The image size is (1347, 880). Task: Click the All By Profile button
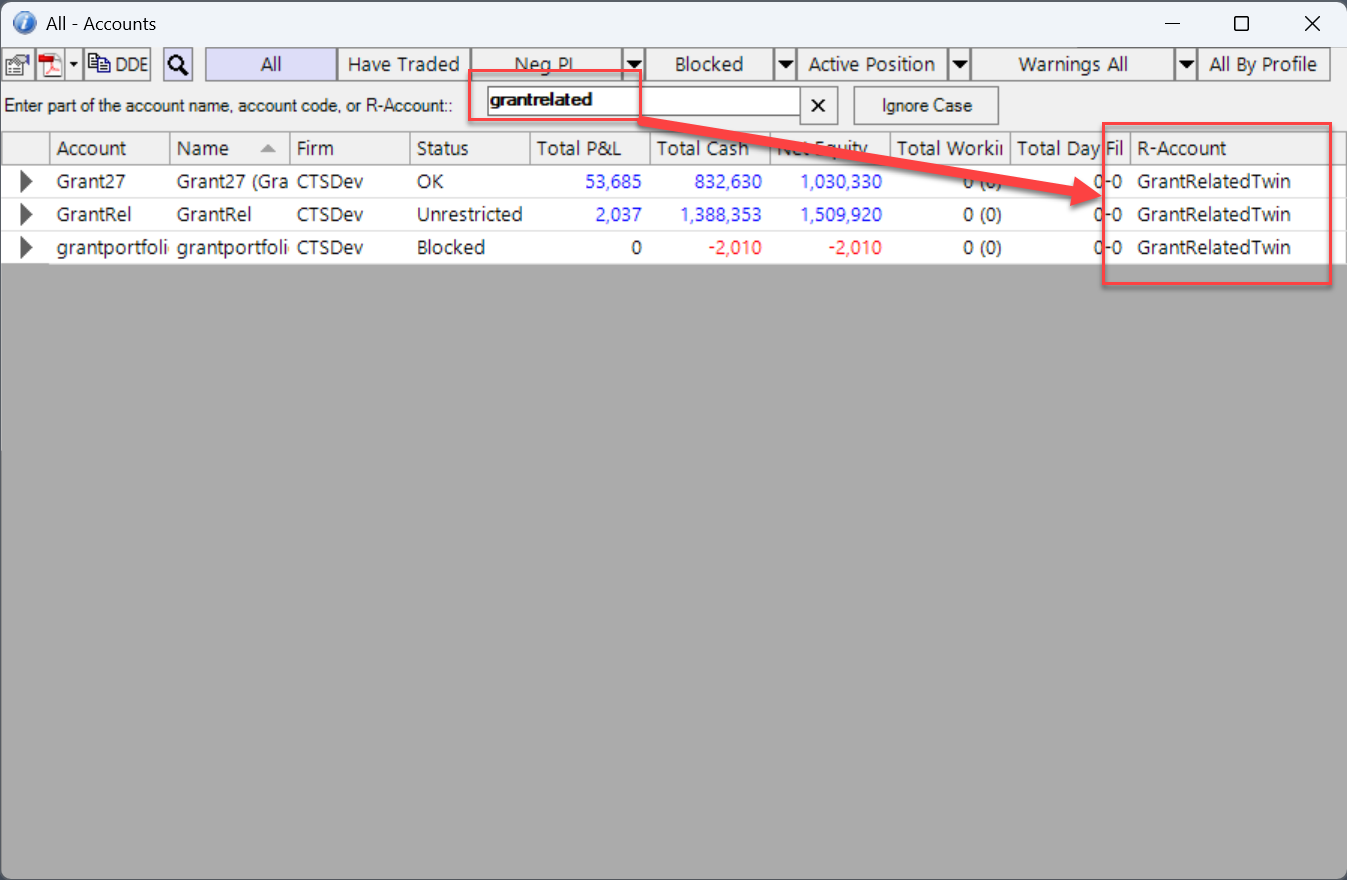pyautogui.click(x=1263, y=65)
